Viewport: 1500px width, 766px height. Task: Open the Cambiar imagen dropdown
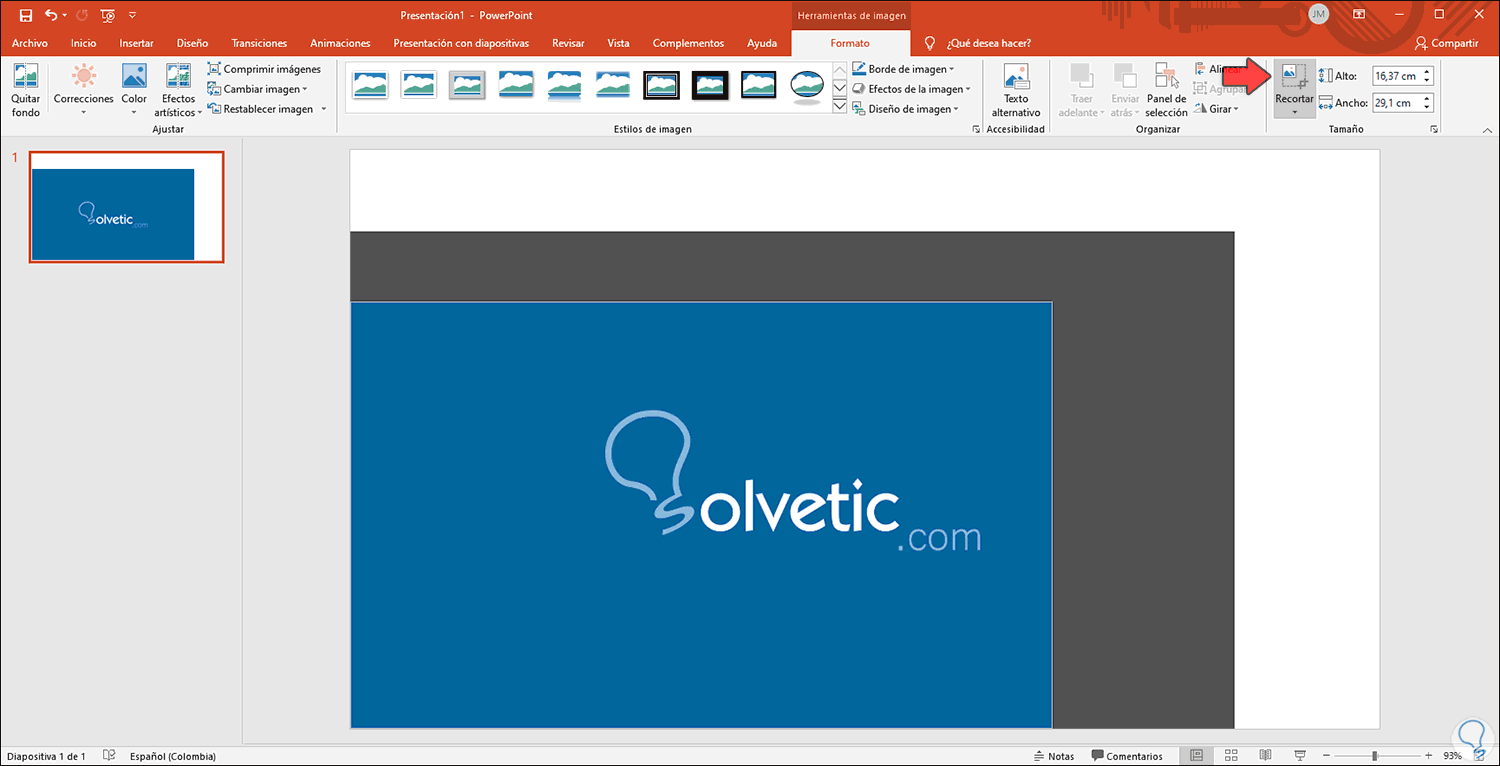pyautogui.click(x=258, y=89)
